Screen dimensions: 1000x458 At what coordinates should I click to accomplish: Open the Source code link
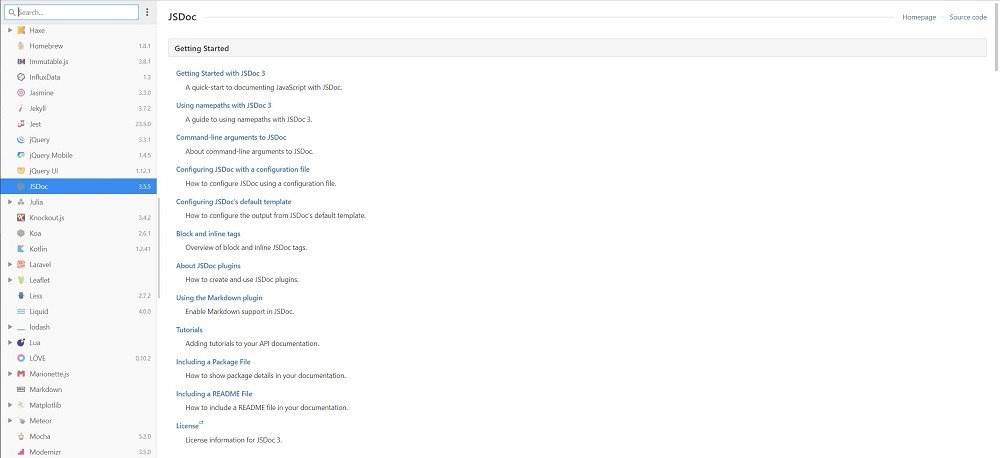pos(968,17)
